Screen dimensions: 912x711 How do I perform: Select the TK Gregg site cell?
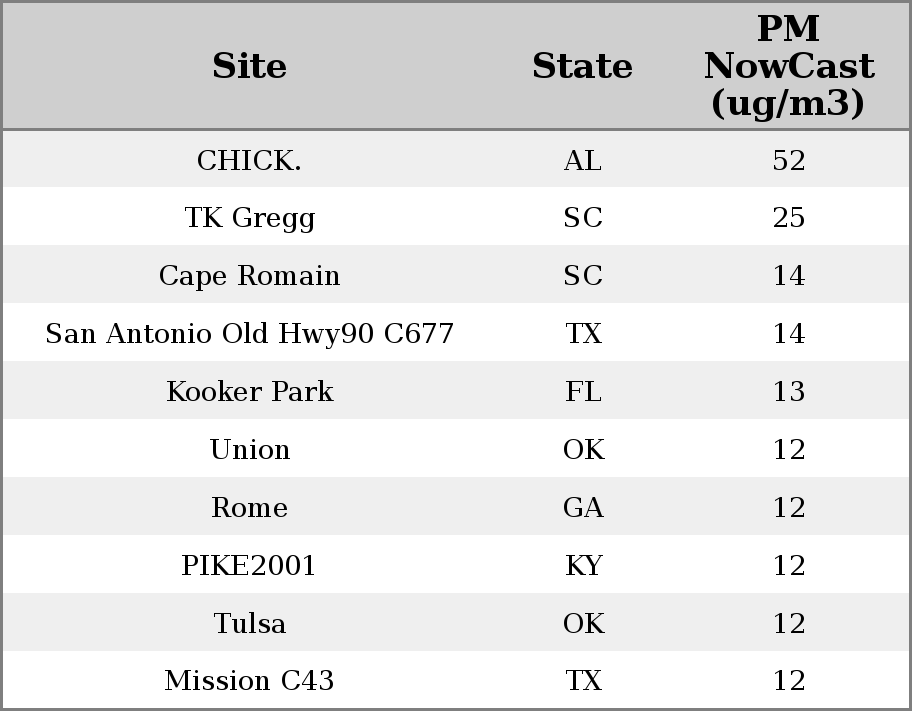(x=249, y=218)
